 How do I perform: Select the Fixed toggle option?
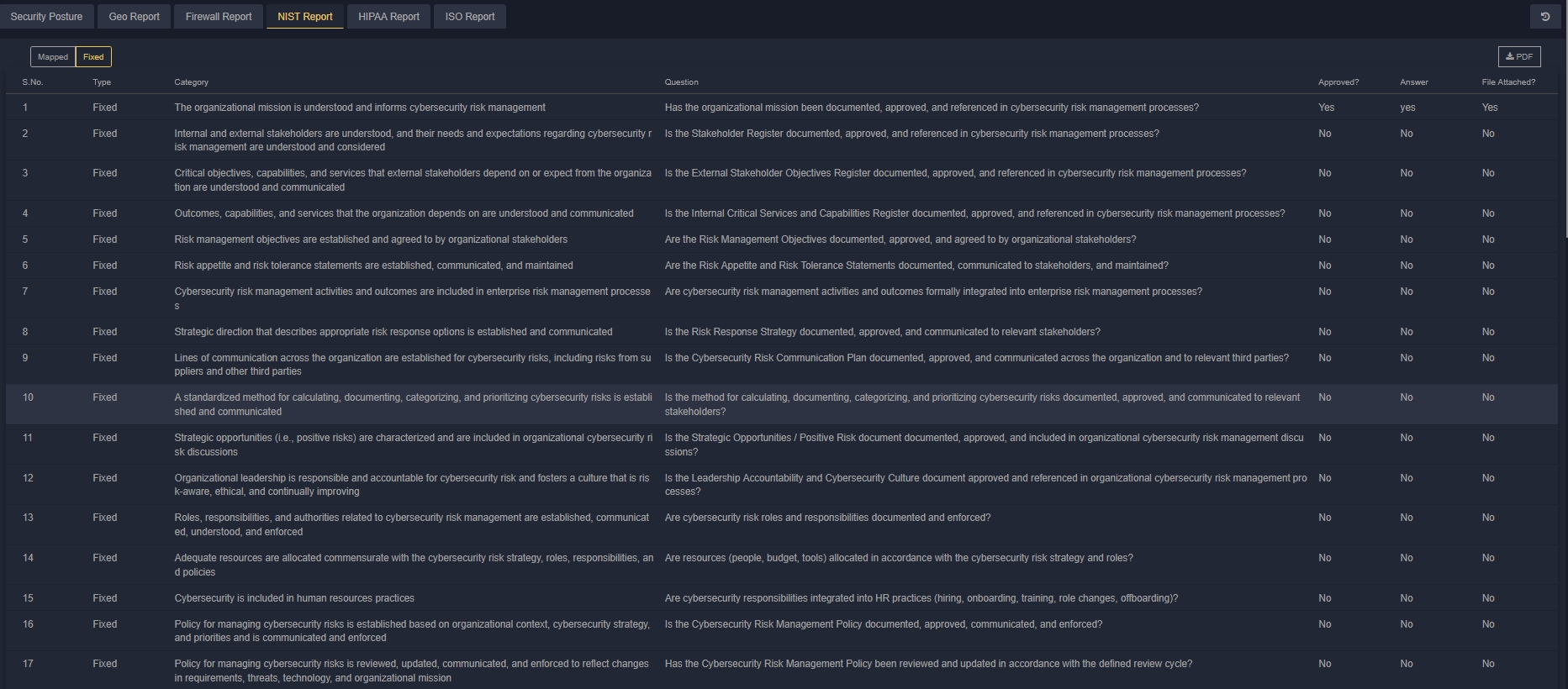click(93, 57)
